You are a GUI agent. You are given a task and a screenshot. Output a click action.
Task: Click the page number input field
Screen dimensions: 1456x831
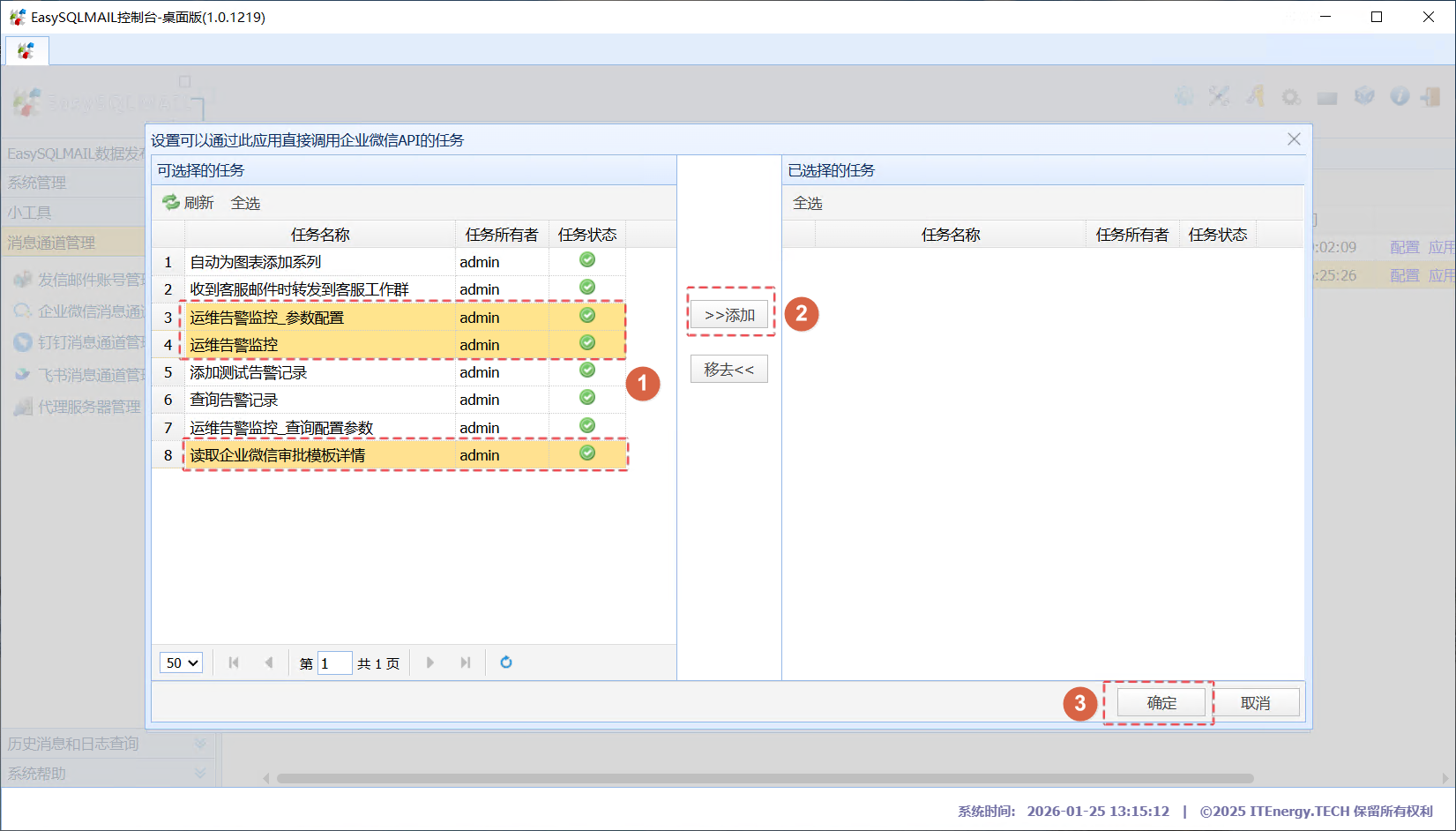333,663
